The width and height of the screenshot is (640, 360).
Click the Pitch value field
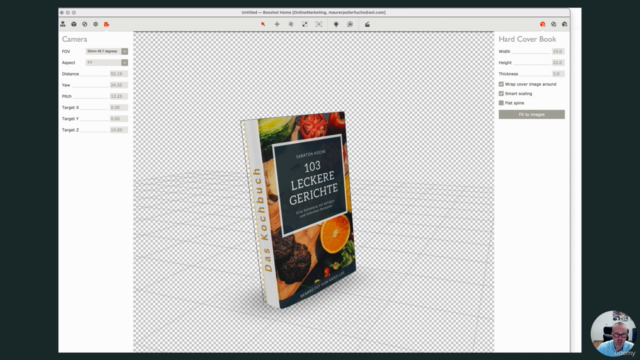click(119, 96)
